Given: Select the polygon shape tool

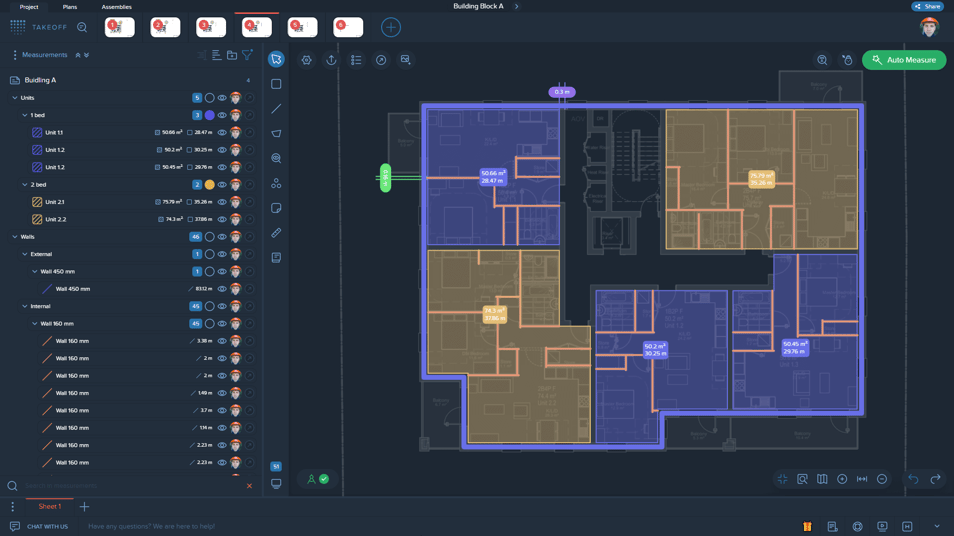Looking at the screenshot, I should pos(276,133).
